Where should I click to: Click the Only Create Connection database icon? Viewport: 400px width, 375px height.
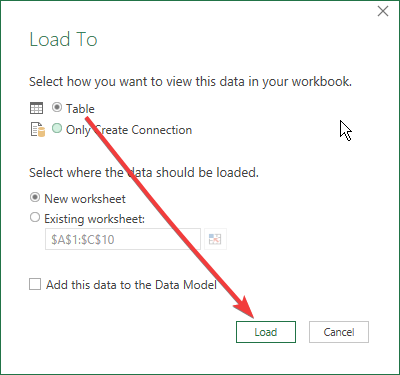click(38, 130)
